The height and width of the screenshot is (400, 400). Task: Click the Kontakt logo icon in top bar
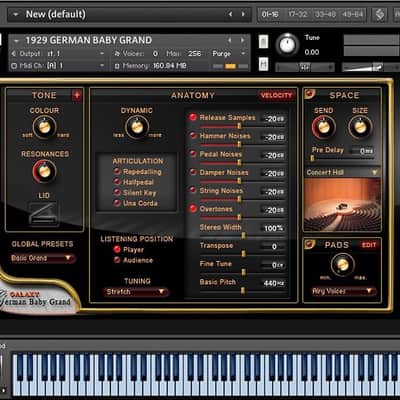[x=380, y=14]
